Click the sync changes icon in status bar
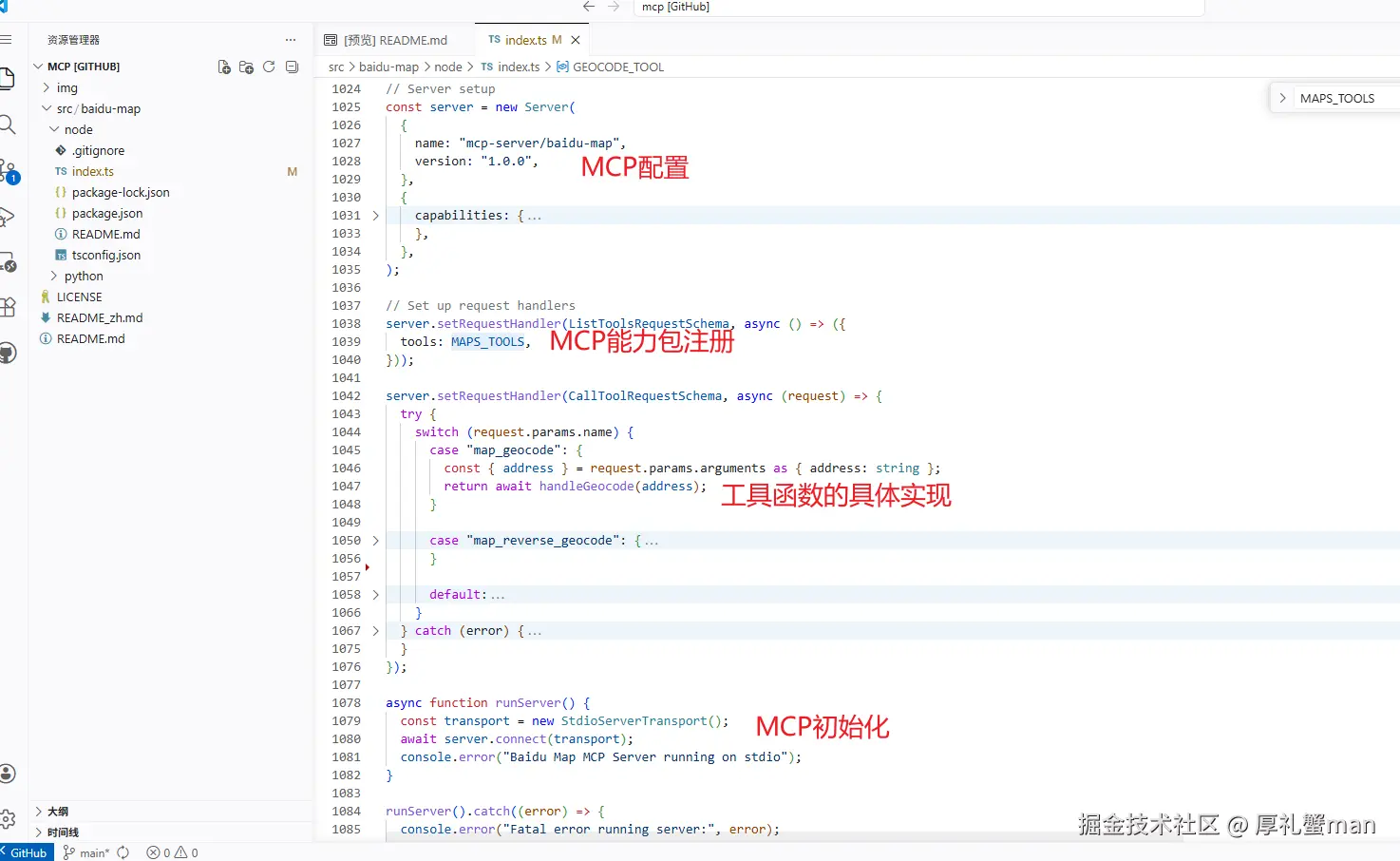Image resolution: width=1400 pixels, height=861 pixels. 123,852
